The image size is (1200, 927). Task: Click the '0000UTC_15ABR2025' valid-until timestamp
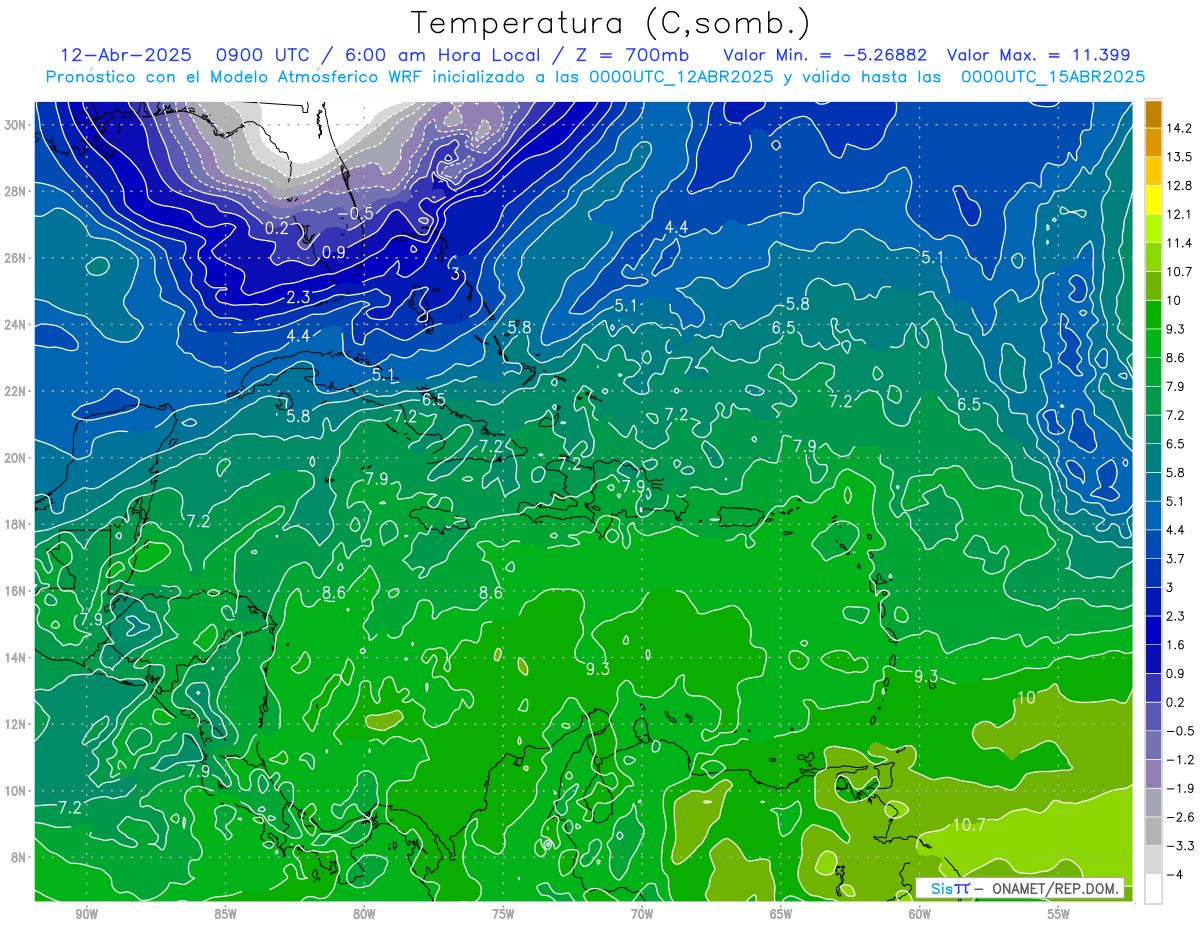(1053, 77)
